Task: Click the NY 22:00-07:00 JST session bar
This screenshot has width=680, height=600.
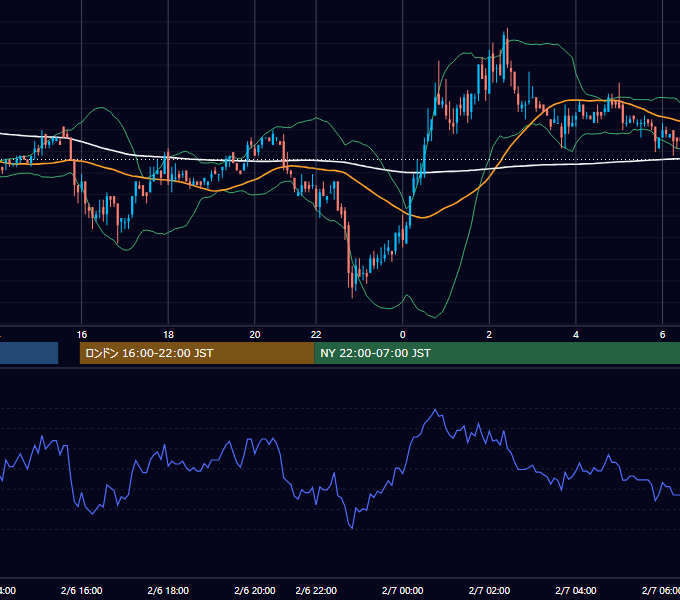Action: pyautogui.click(x=497, y=353)
